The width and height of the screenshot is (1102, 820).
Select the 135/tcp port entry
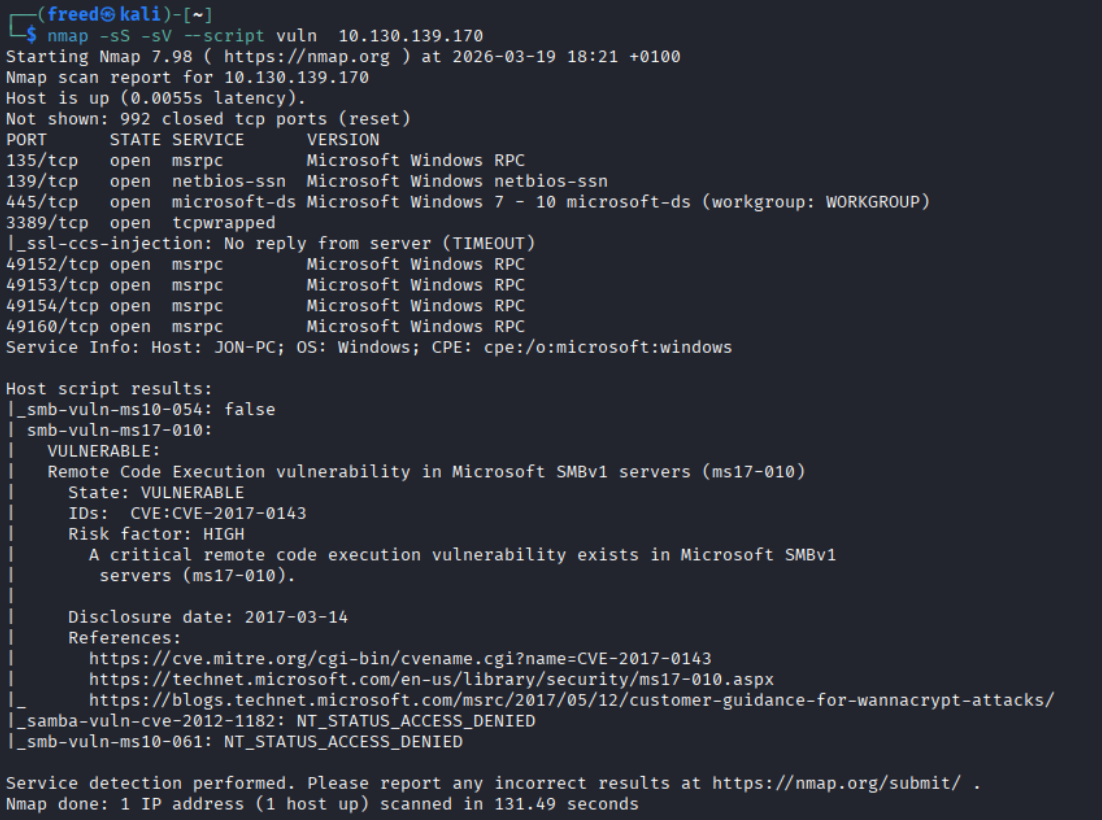pos(42,160)
